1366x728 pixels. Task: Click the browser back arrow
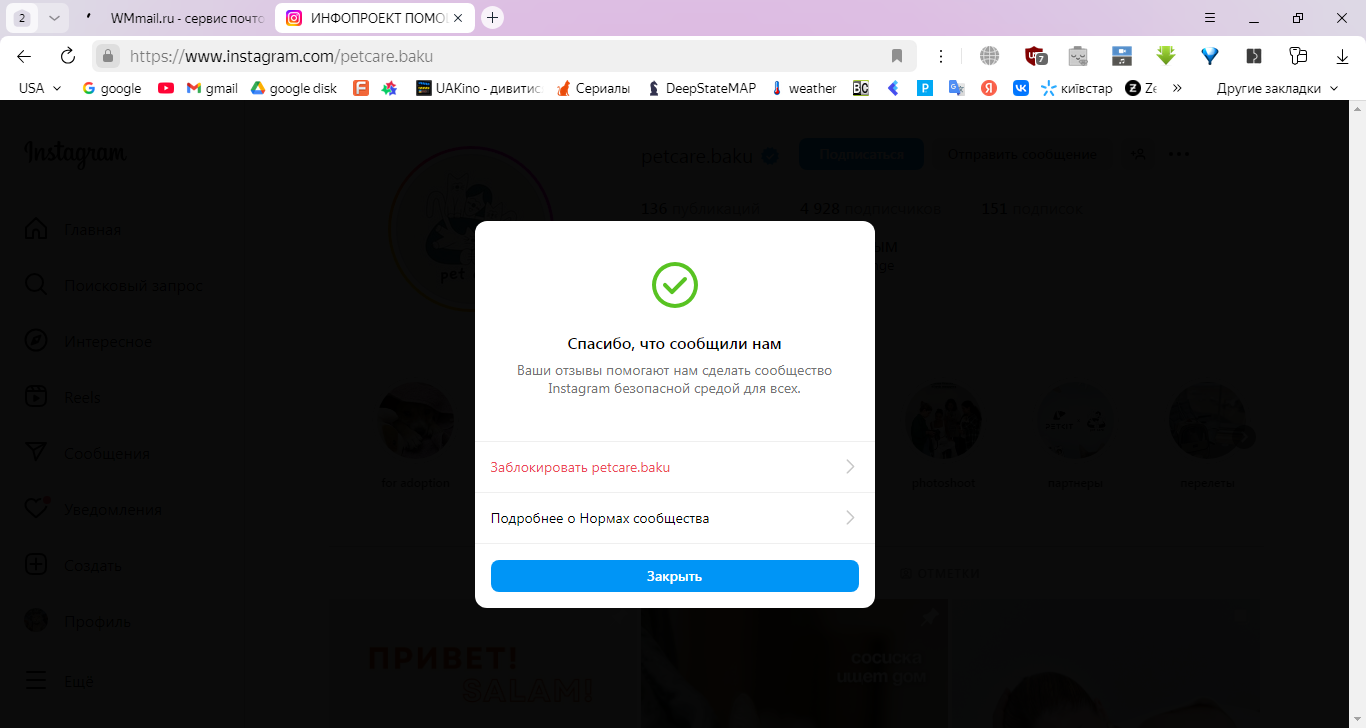coord(24,56)
